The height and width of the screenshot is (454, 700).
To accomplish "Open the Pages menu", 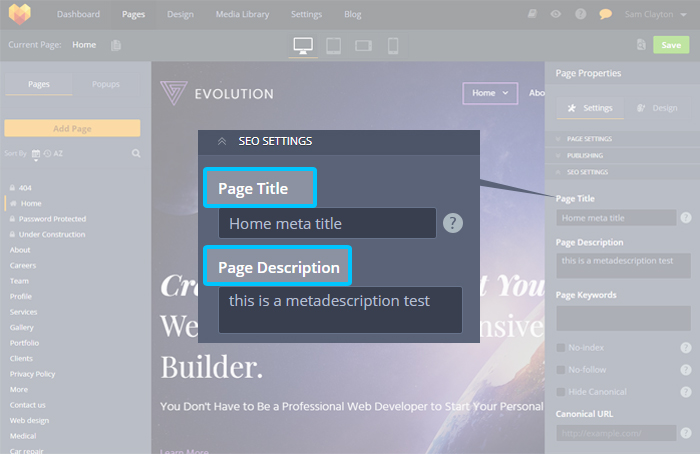I will click(133, 14).
